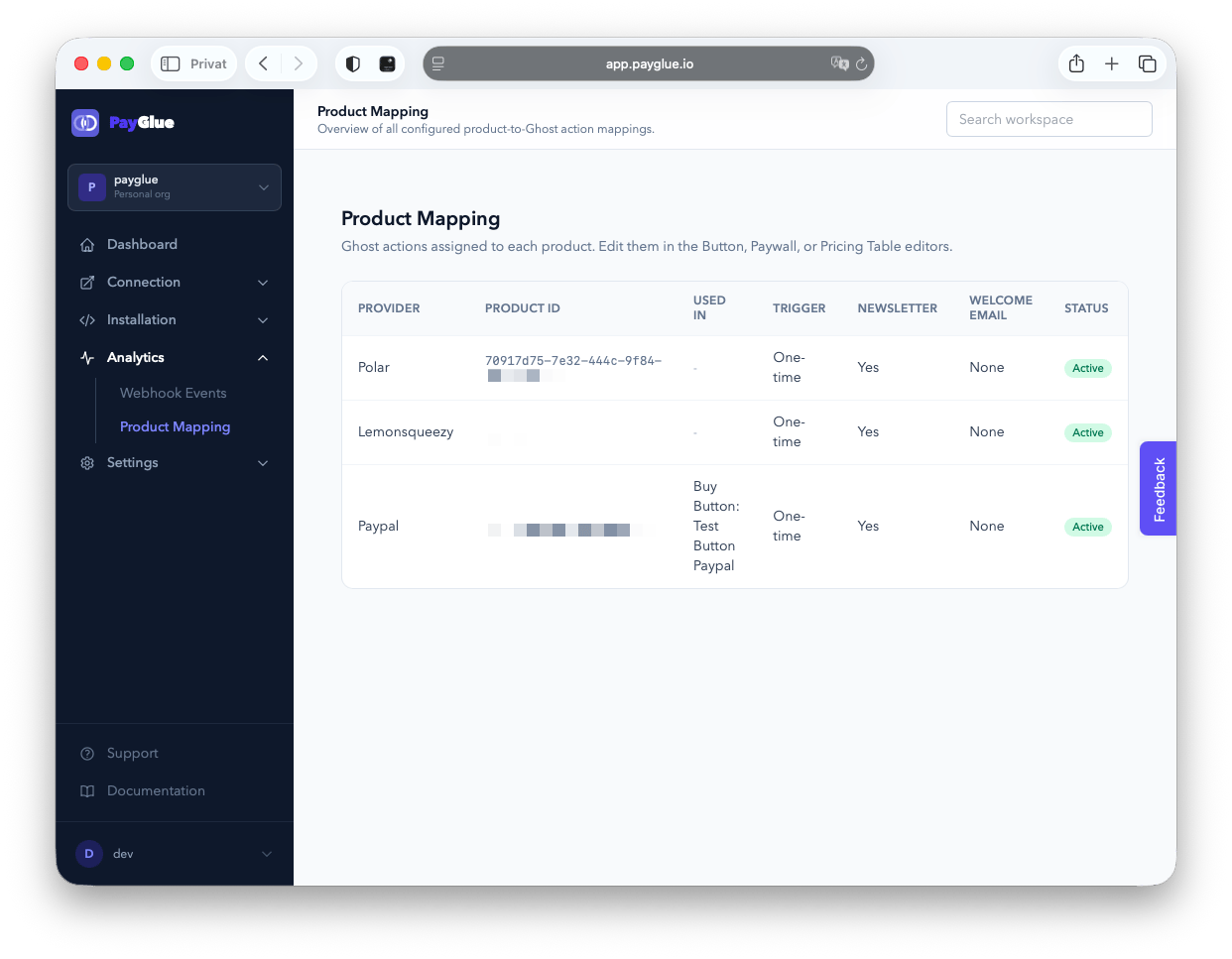Click the dark extension icon beside the shield

click(x=388, y=63)
